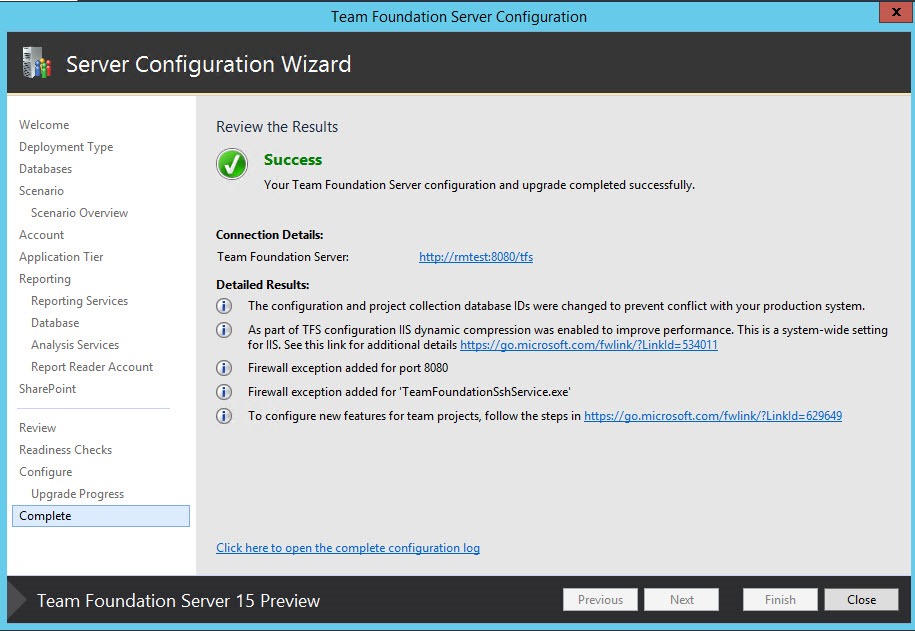Click info icon beside configure new features message
This screenshot has height=631, width=915.
coord(223,416)
